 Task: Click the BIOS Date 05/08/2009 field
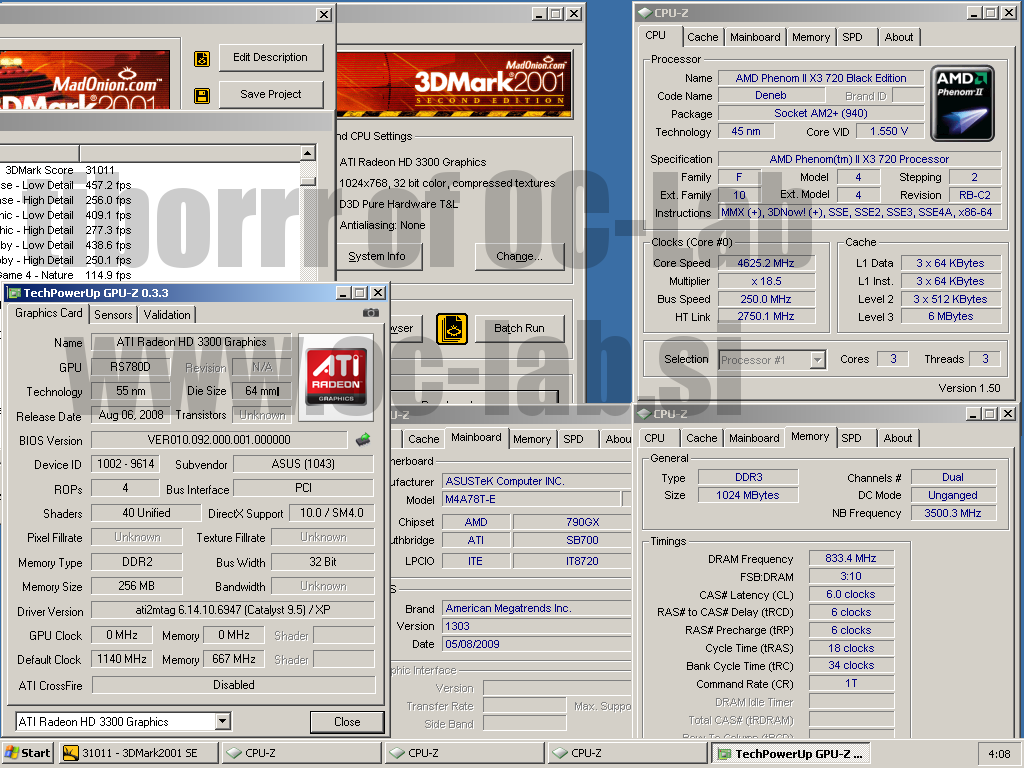click(x=536, y=645)
